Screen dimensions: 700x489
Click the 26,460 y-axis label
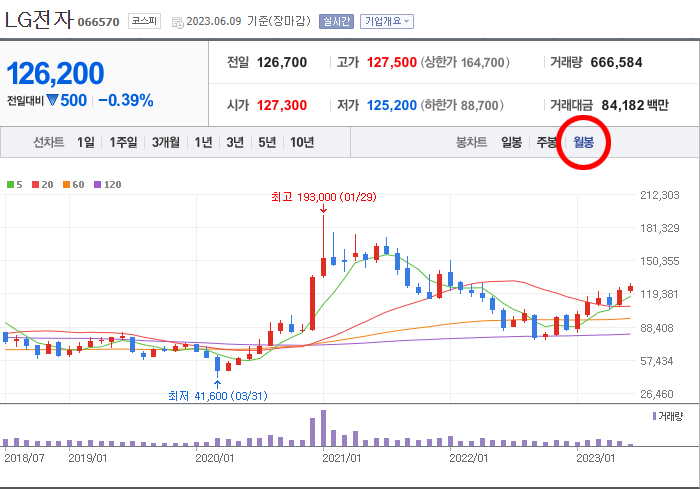point(657,394)
